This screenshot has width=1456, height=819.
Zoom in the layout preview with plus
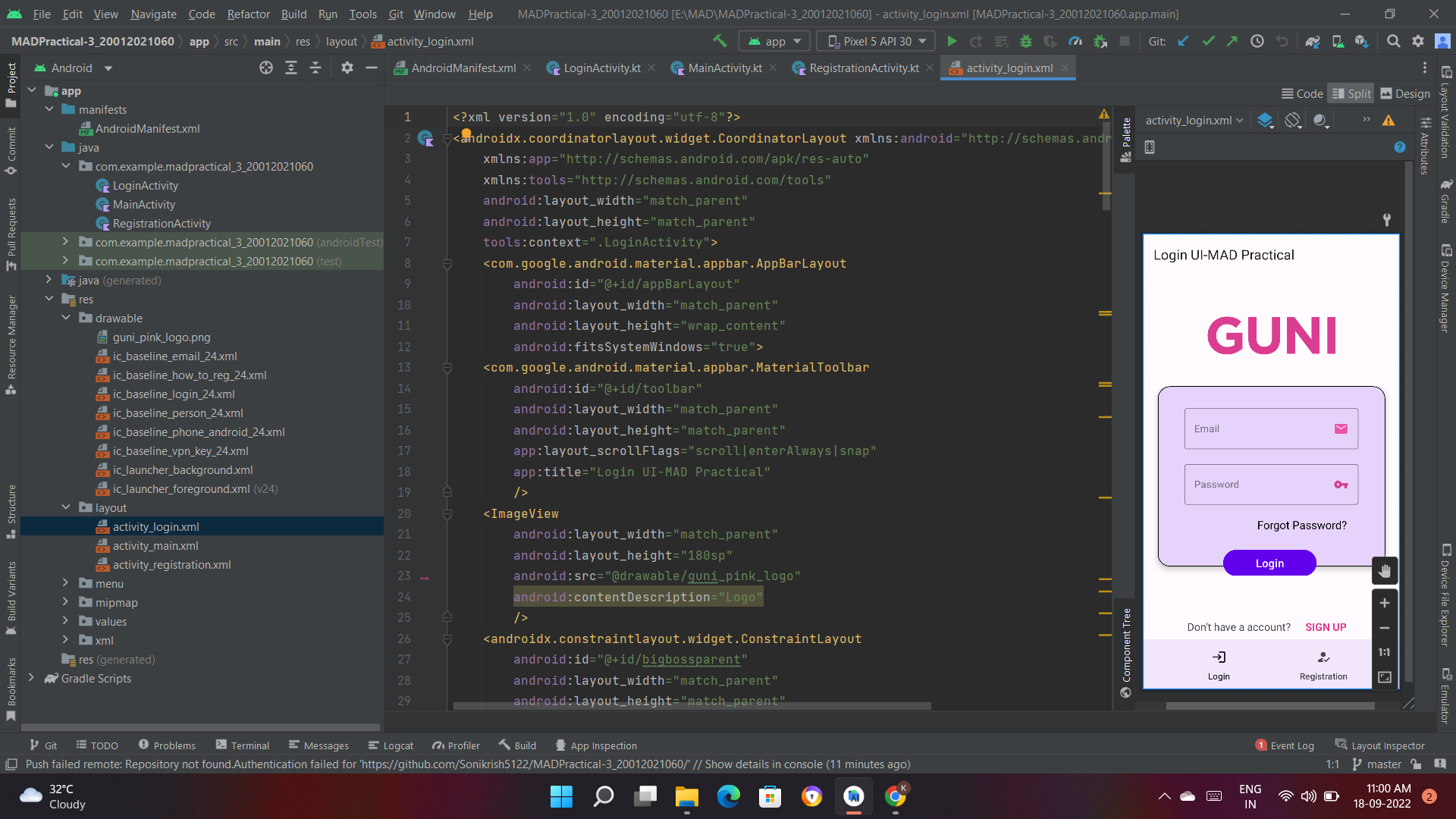tap(1385, 604)
